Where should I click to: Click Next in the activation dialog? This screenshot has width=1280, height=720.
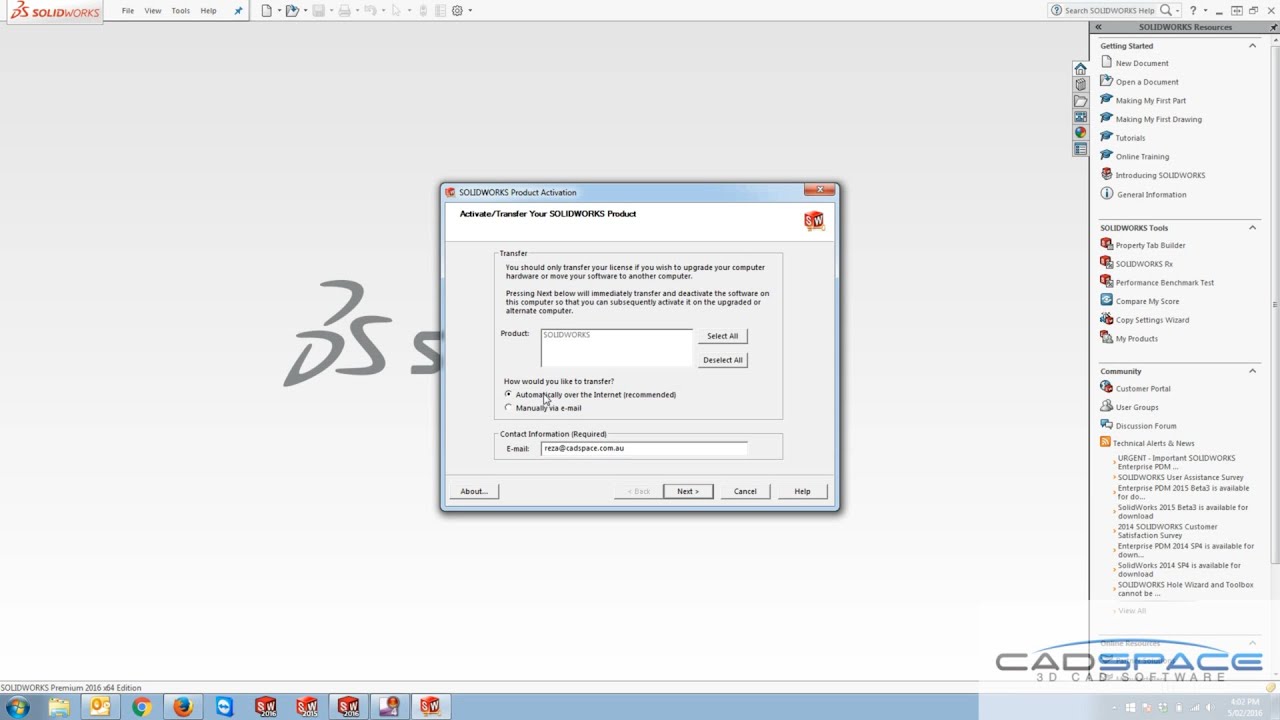click(688, 491)
